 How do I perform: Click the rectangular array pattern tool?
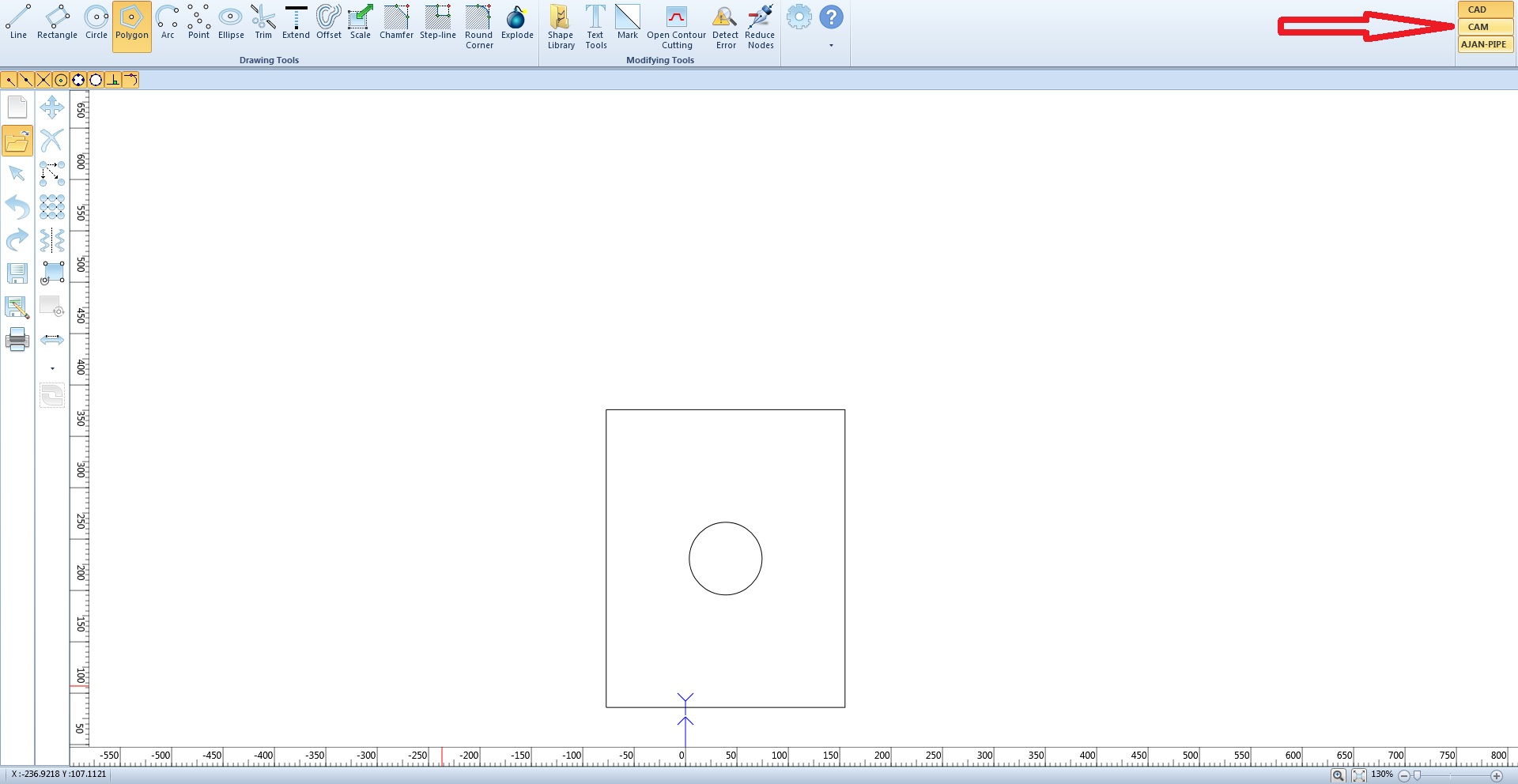click(x=52, y=207)
